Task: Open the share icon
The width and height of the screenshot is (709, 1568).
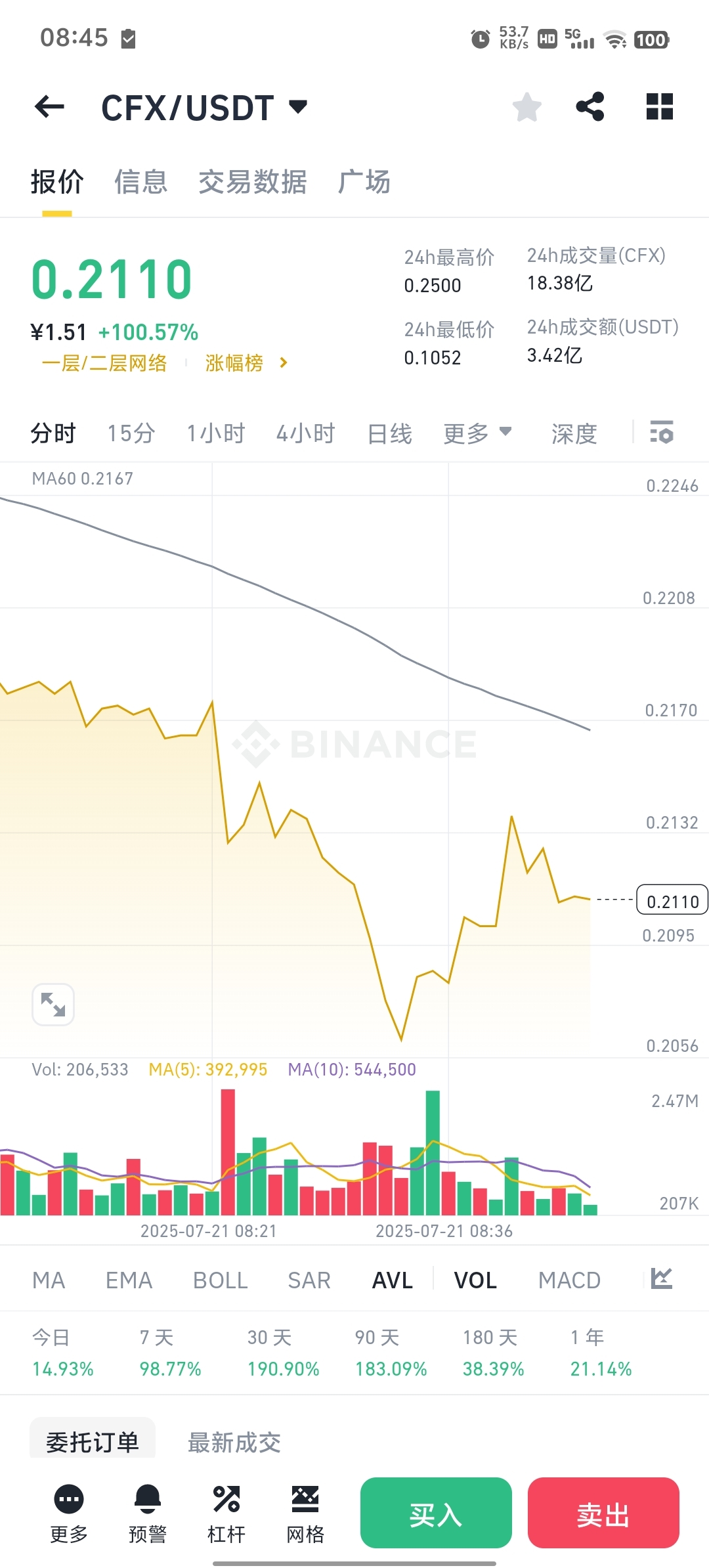Action: 590,106
